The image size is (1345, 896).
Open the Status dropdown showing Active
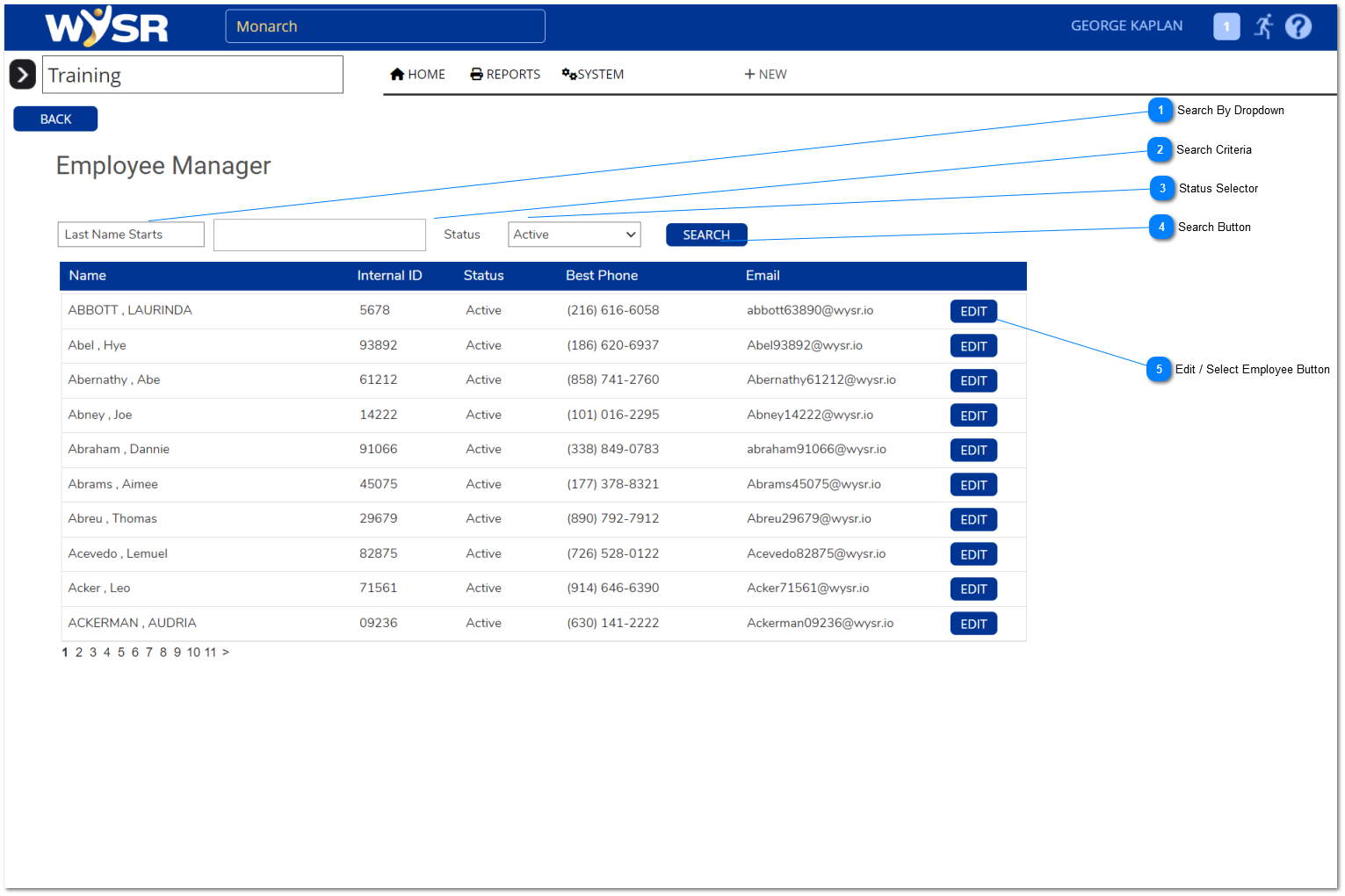pyautogui.click(x=574, y=235)
